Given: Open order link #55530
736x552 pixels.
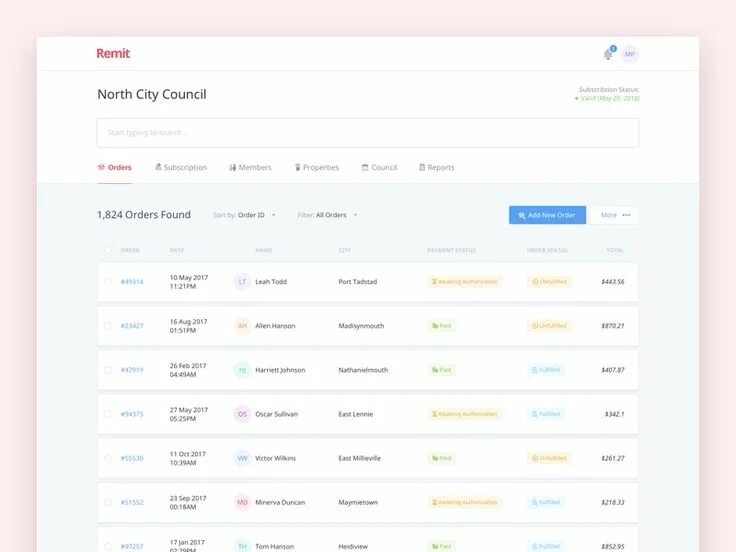Looking at the screenshot, I should click(x=132, y=458).
